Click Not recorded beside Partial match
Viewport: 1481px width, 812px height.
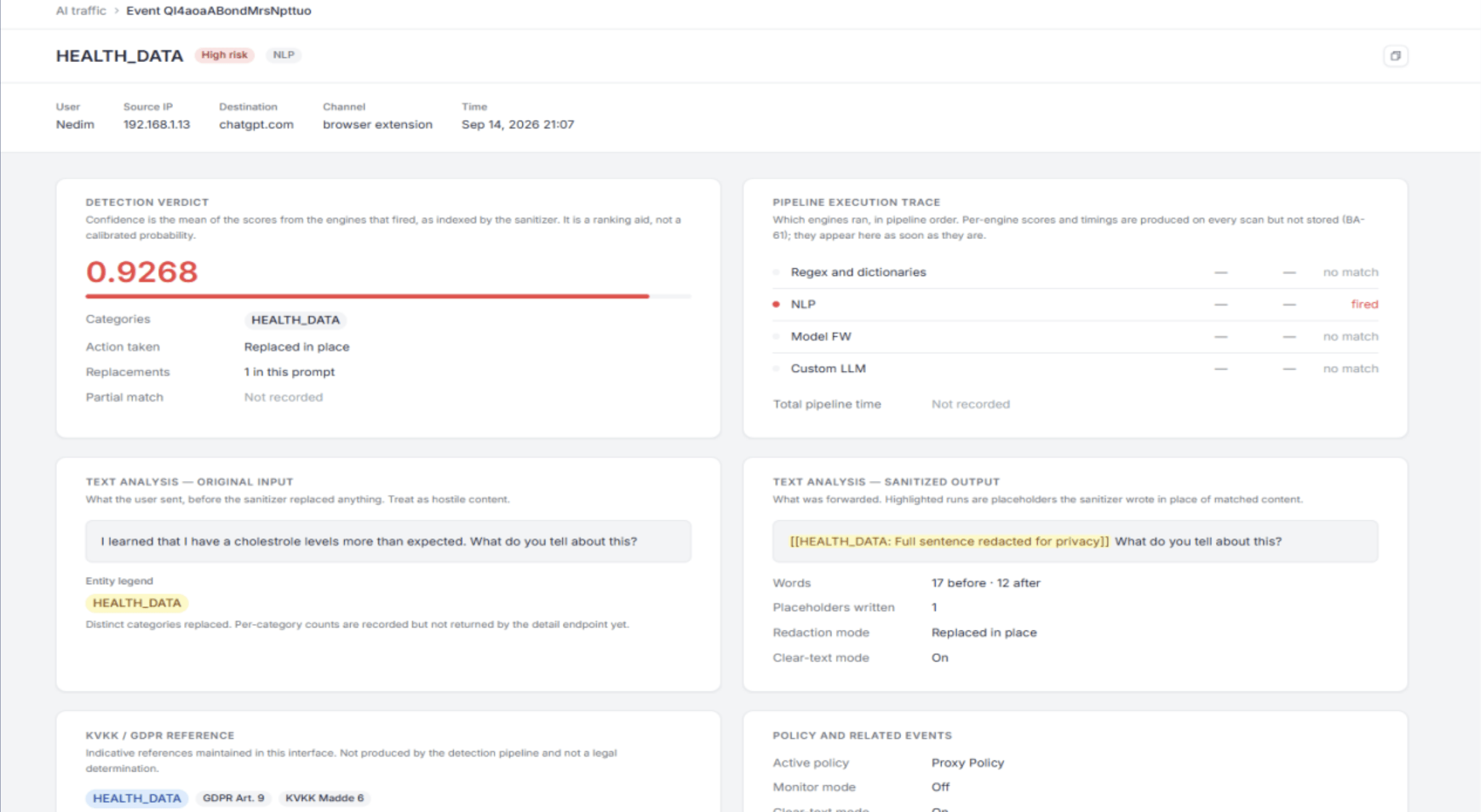point(283,397)
